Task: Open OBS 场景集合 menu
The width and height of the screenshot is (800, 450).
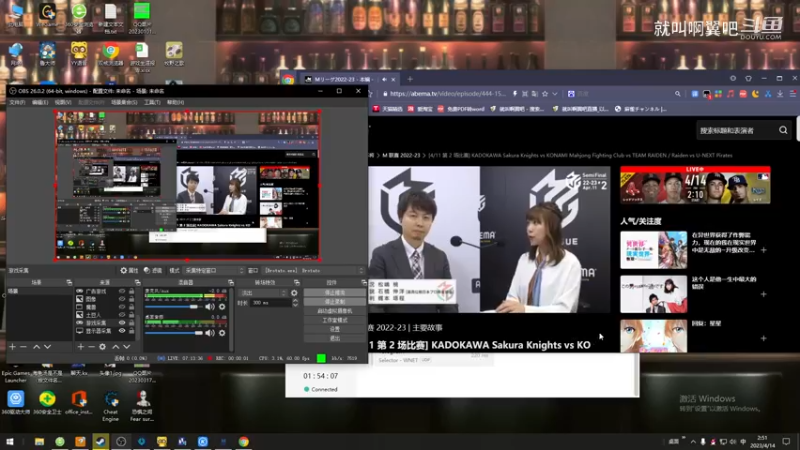Action: coord(124,103)
